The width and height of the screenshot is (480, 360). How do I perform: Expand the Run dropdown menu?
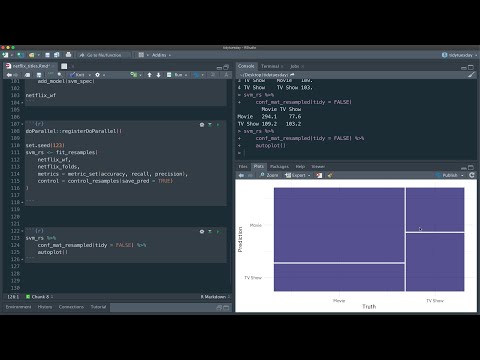(186, 75)
